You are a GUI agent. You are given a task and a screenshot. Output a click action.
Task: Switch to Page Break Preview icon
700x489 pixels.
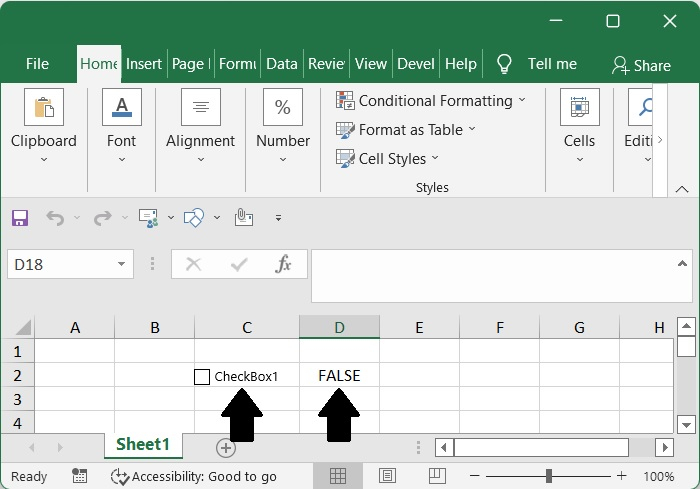[x=436, y=476]
